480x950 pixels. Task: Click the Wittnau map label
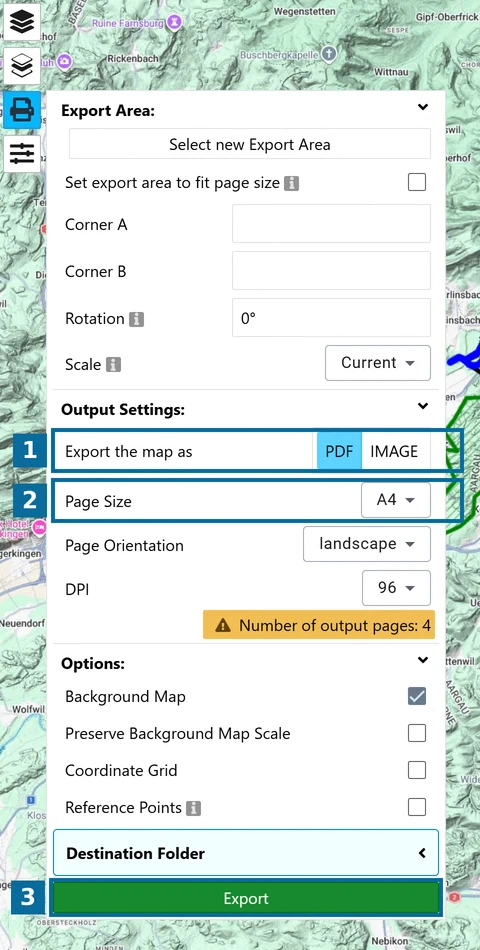(390, 71)
